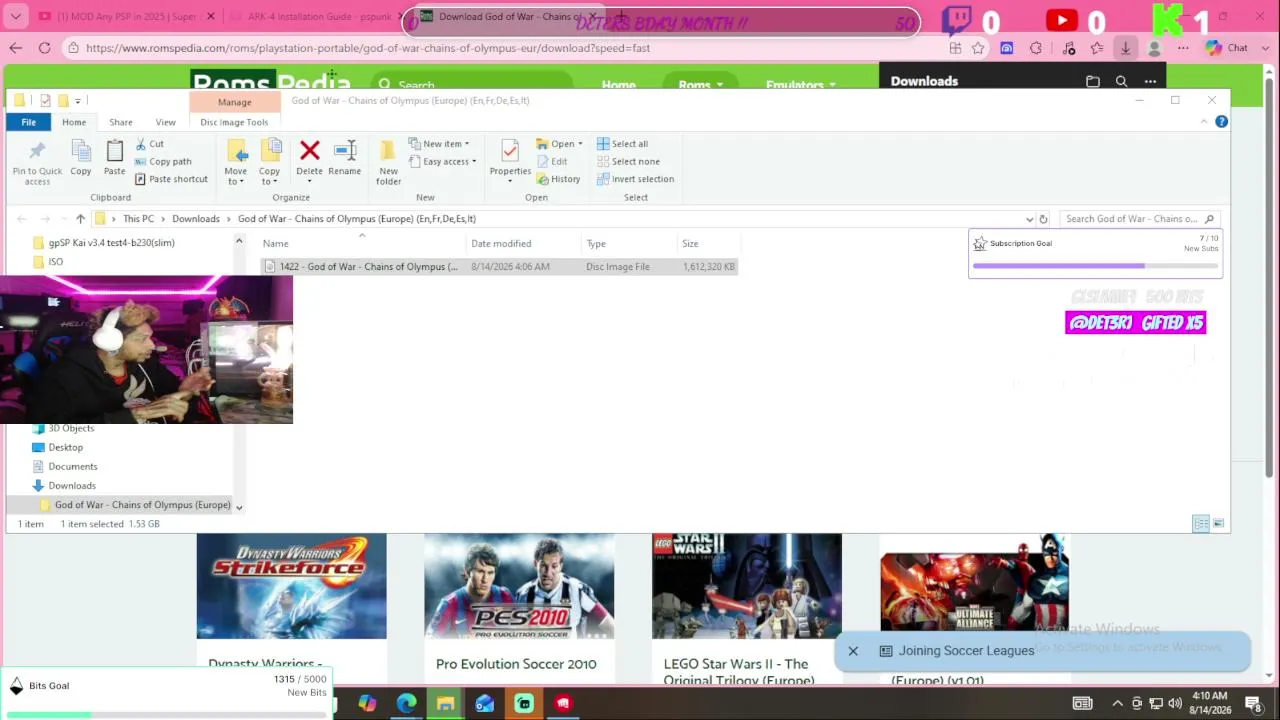Refresh the Explorer folder view
Image resolution: width=1280 pixels, height=720 pixels.
point(1043,219)
